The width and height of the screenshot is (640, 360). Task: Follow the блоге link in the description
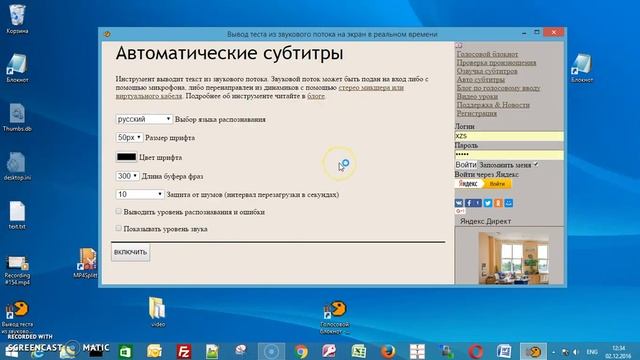(316, 96)
